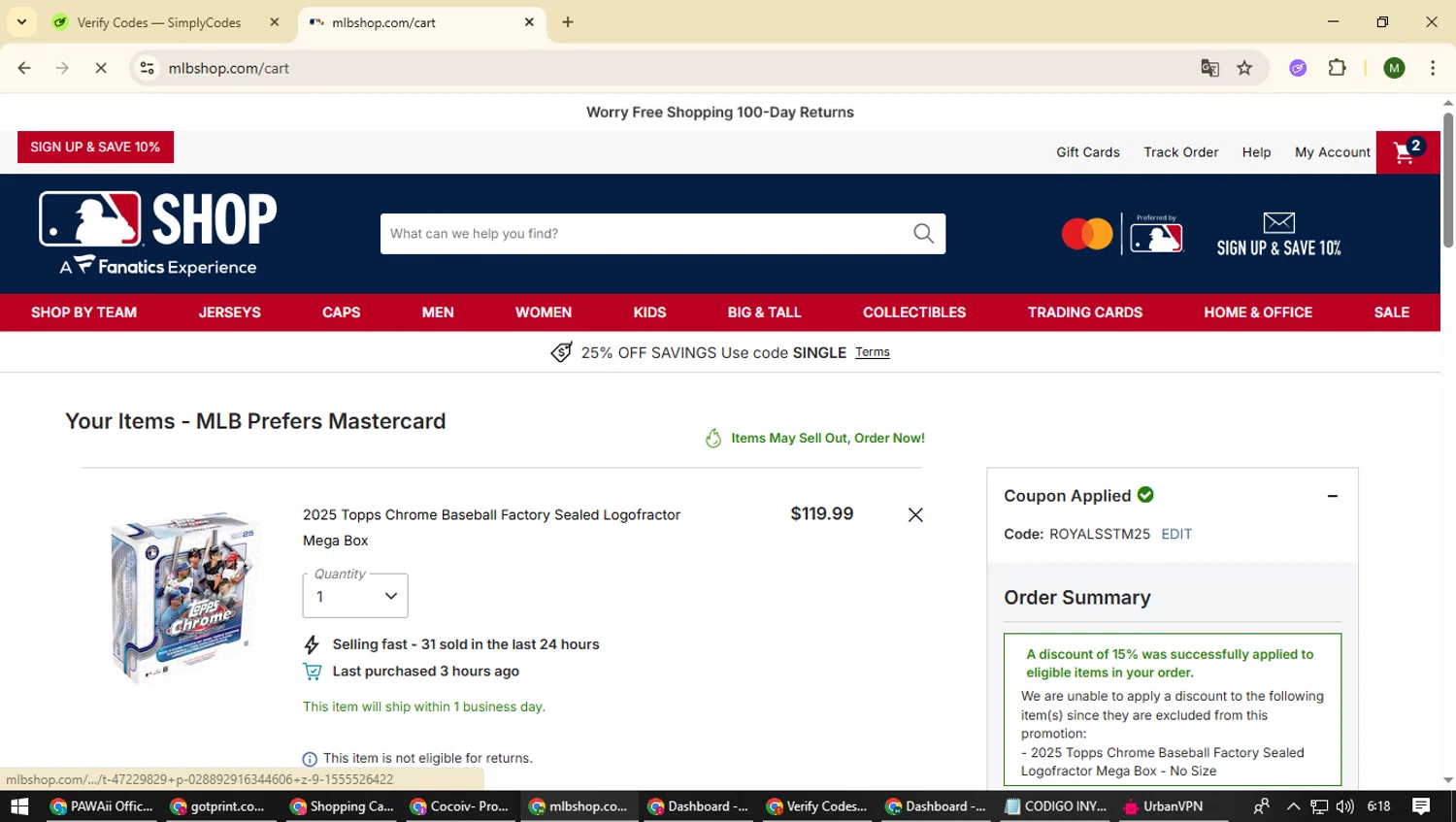1456x822 pixels.
Task: Click EDIT next to coupon code
Action: (1176, 535)
